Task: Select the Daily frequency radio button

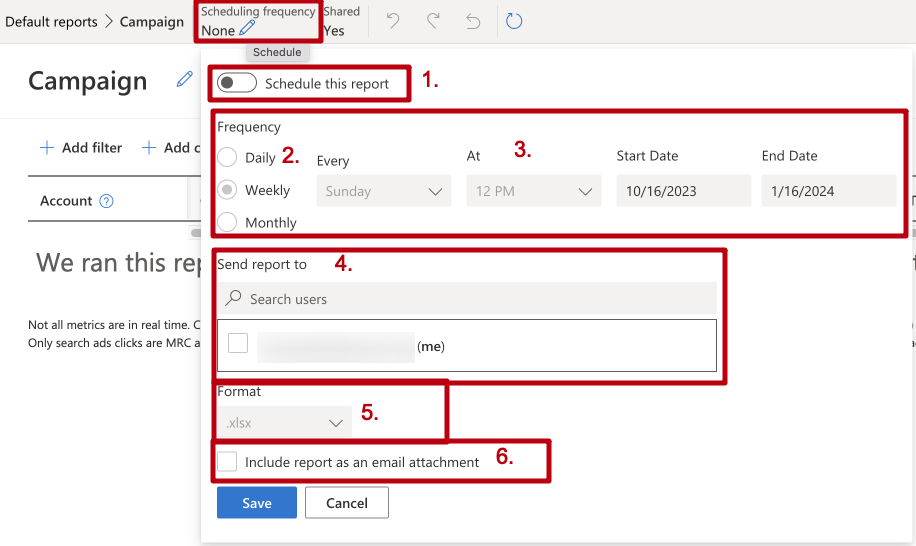Action: point(227,157)
